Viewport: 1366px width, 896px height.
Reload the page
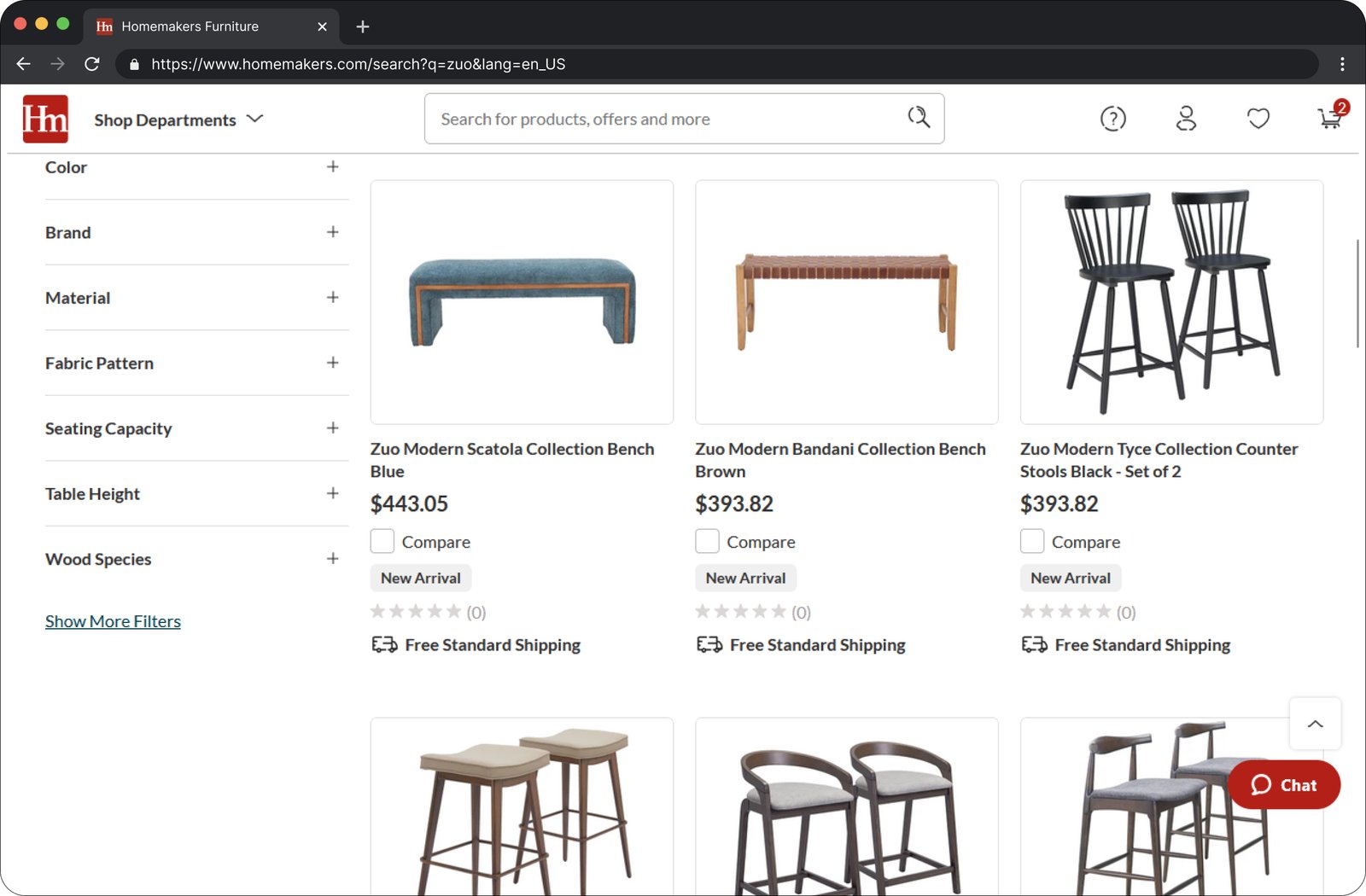[x=92, y=64]
